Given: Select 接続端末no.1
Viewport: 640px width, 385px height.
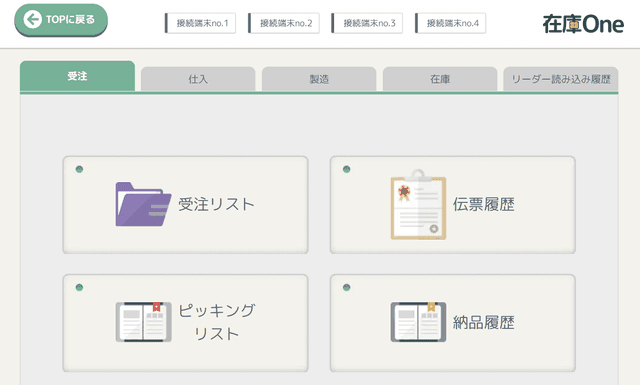Looking at the screenshot, I should [200, 23].
